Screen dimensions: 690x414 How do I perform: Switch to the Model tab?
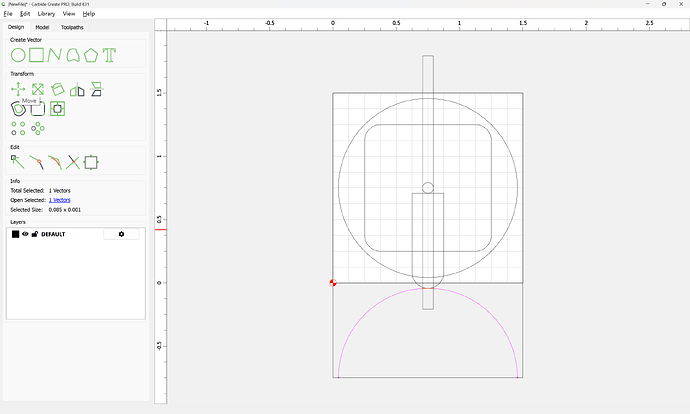point(42,27)
